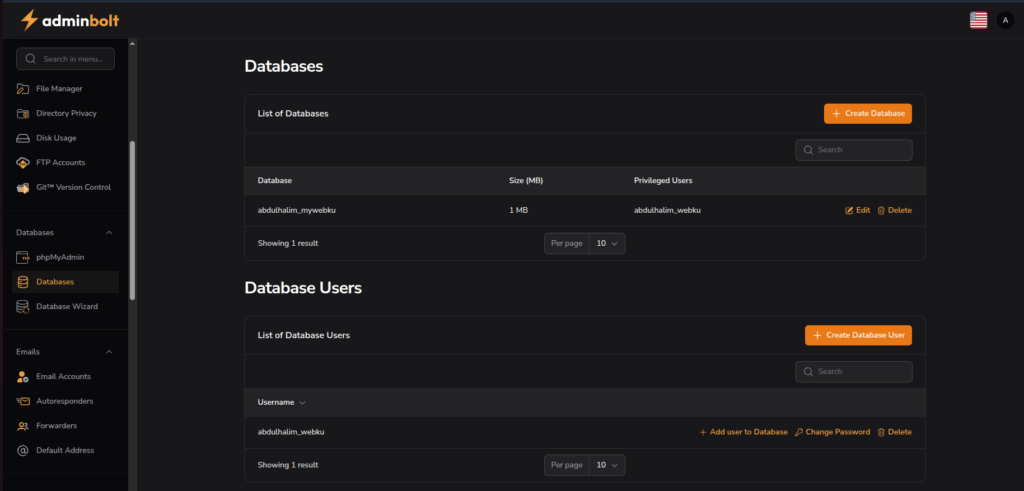Open the user avatar in top bar
This screenshot has width=1024, height=491.
[1005, 20]
